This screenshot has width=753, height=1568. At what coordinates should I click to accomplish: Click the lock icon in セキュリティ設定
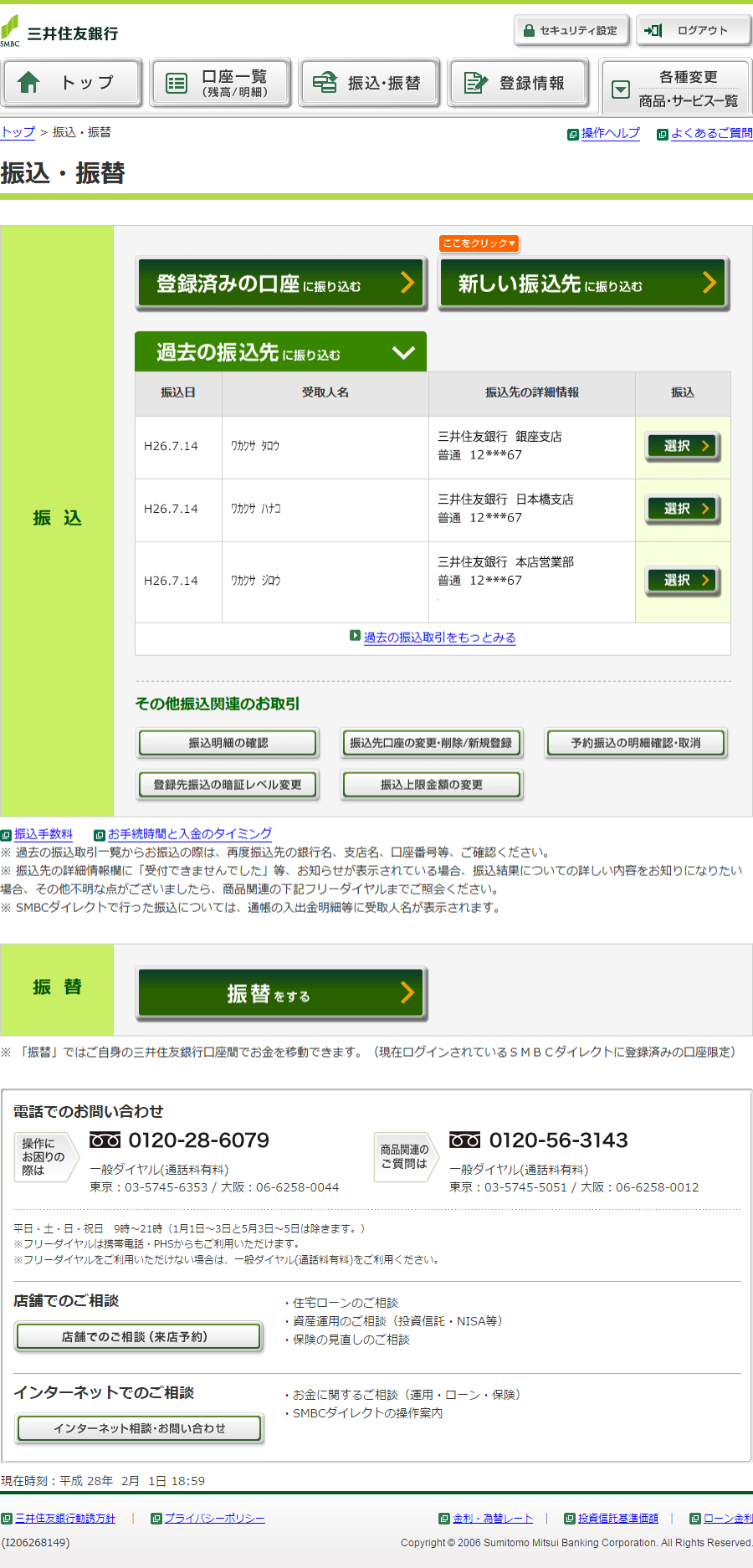tap(529, 31)
